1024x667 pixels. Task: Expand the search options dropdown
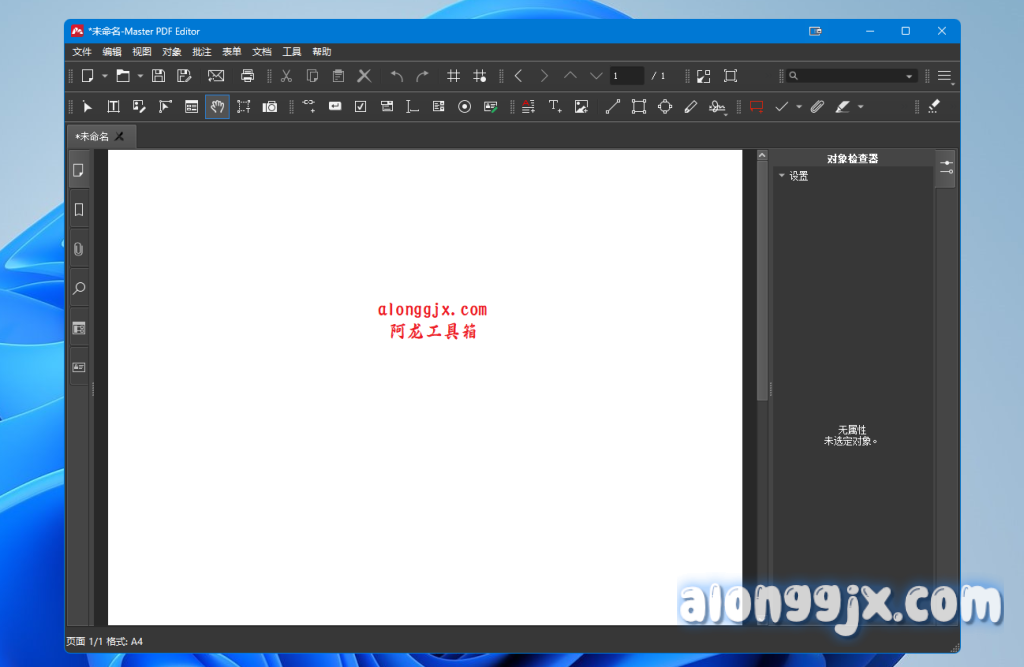point(909,76)
